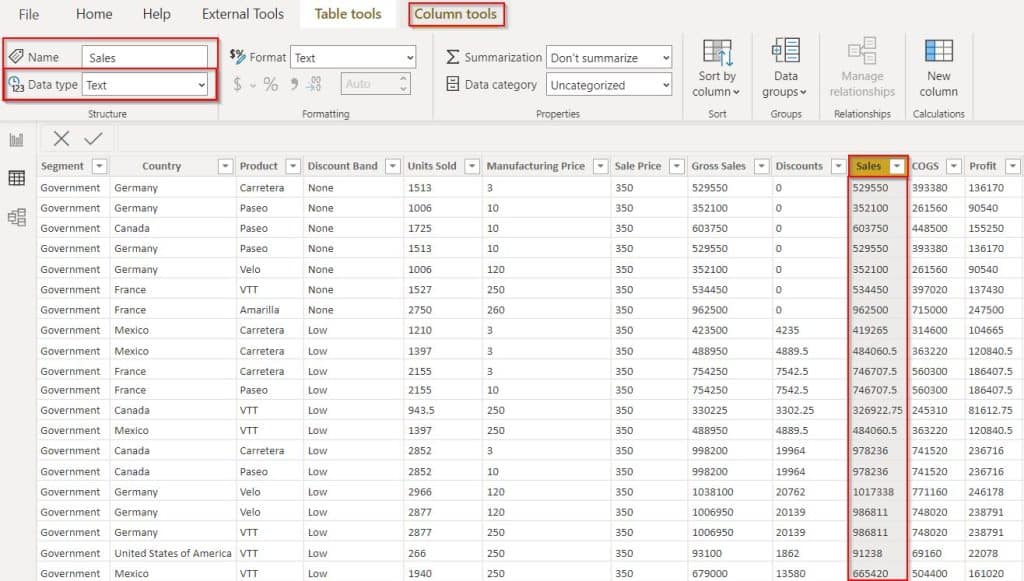Click the 1038100 Gross Sales cell
Screen dimensions: 1024x581
(x=712, y=492)
